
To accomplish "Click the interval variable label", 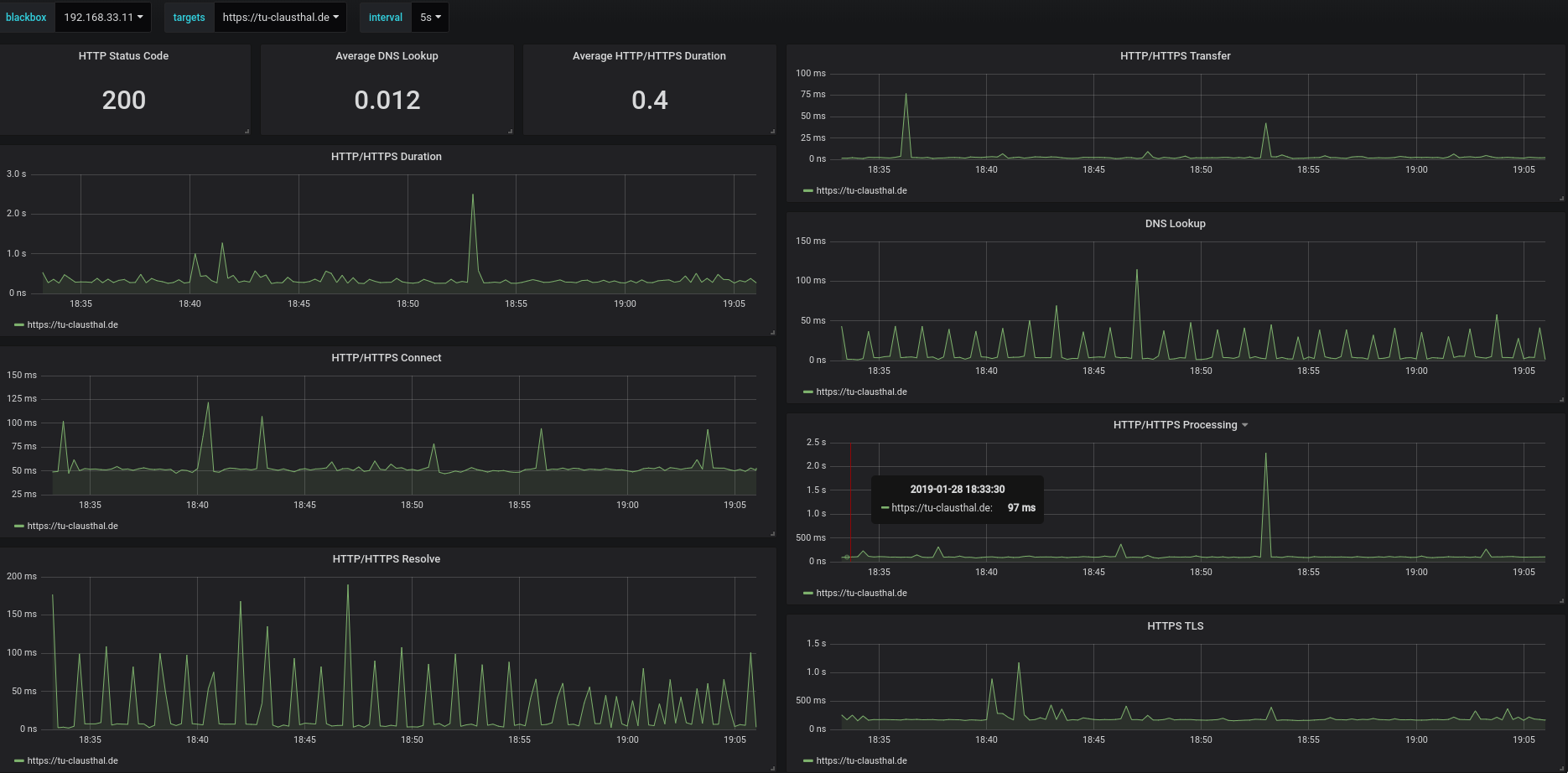I will [x=386, y=18].
